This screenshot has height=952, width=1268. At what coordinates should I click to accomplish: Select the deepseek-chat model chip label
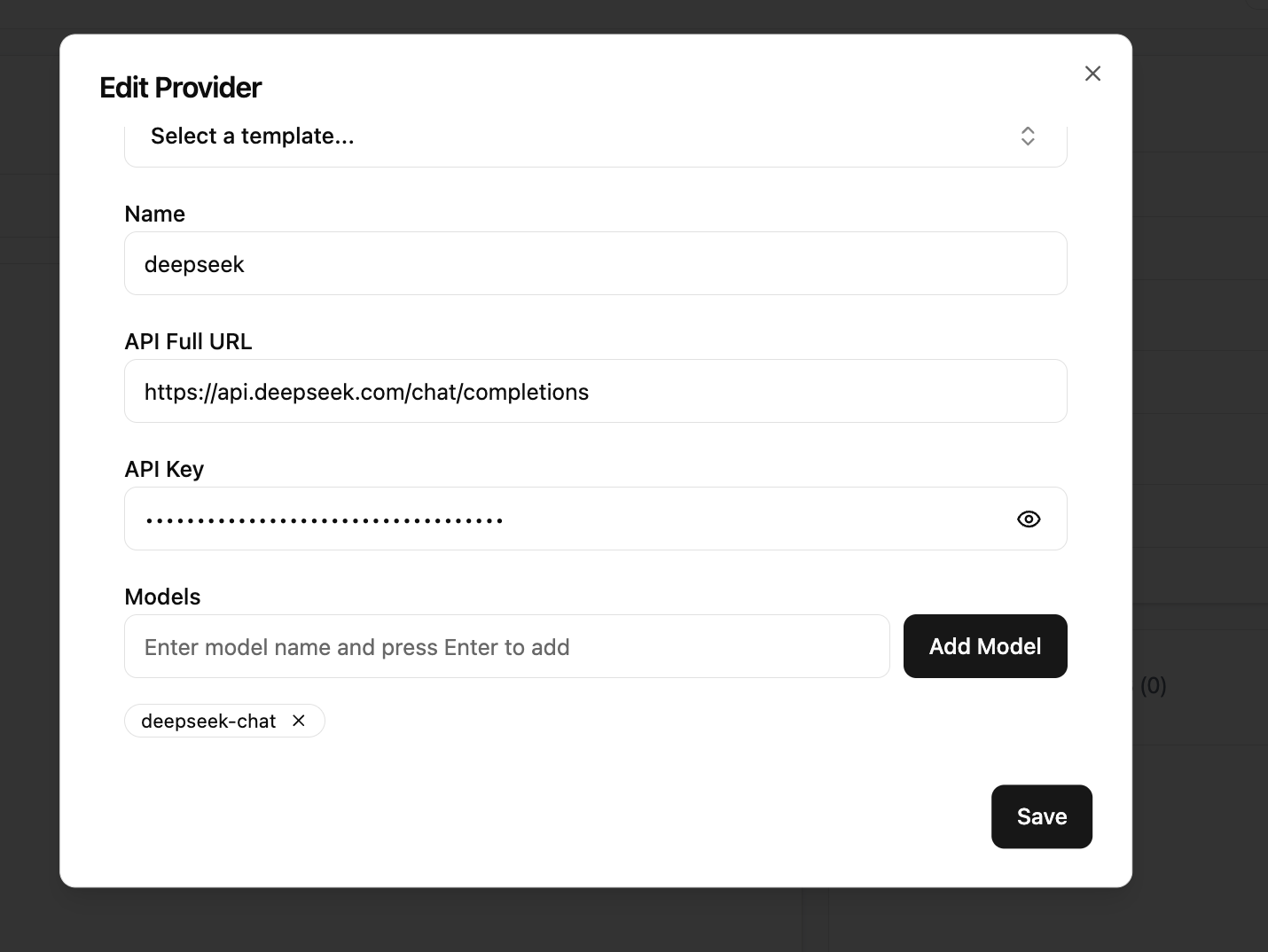tap(208, 722)
